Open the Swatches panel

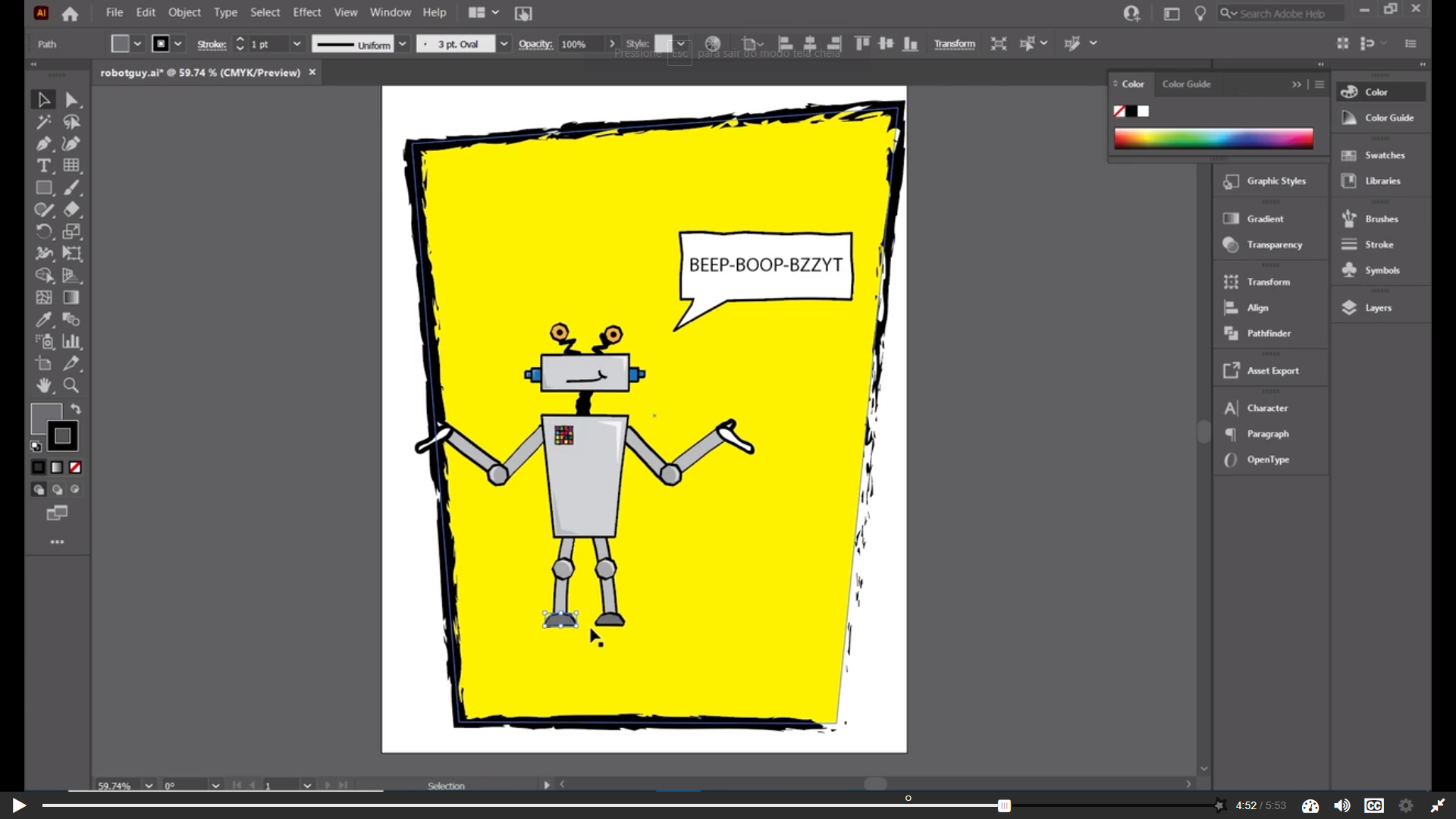pyautogui.click(x=1384, y=155)
